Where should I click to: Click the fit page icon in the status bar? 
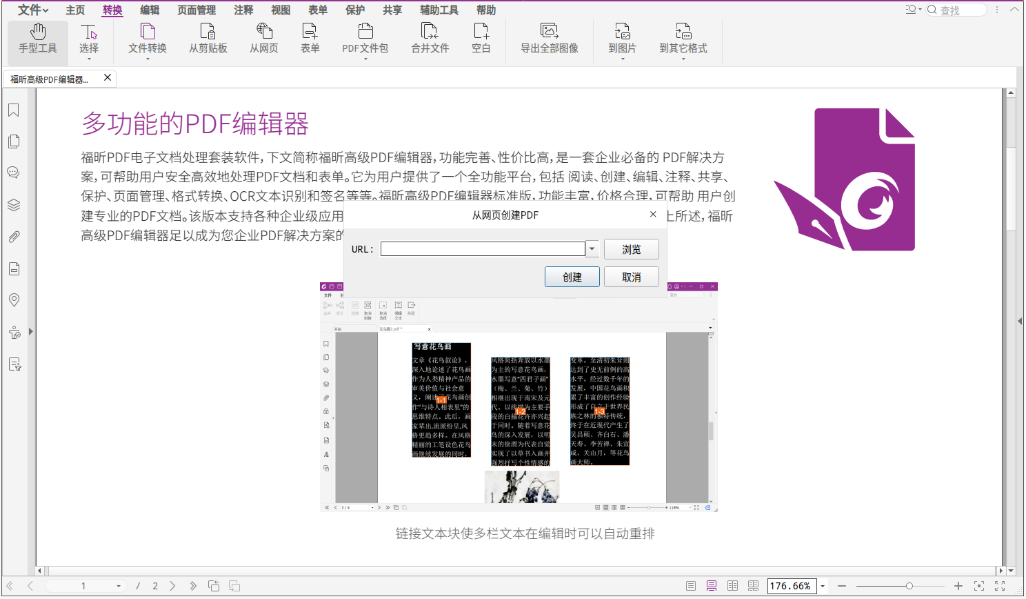click(x=979, y=586)
